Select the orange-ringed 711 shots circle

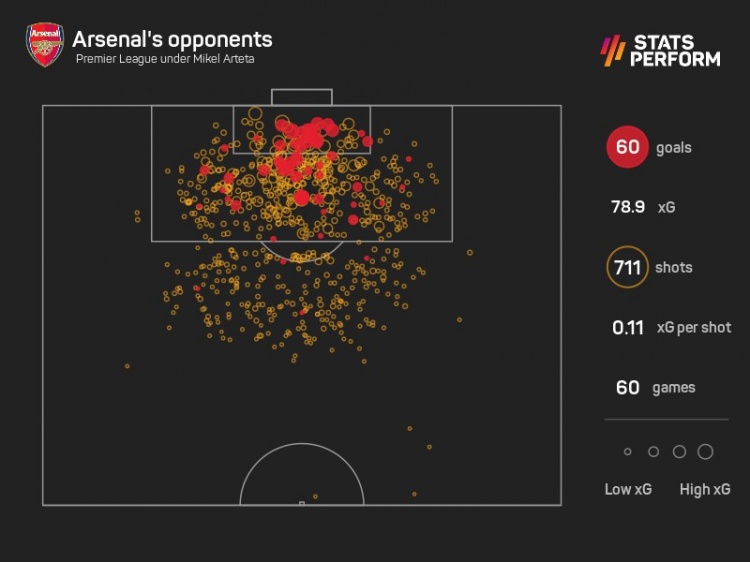(627, 267)
